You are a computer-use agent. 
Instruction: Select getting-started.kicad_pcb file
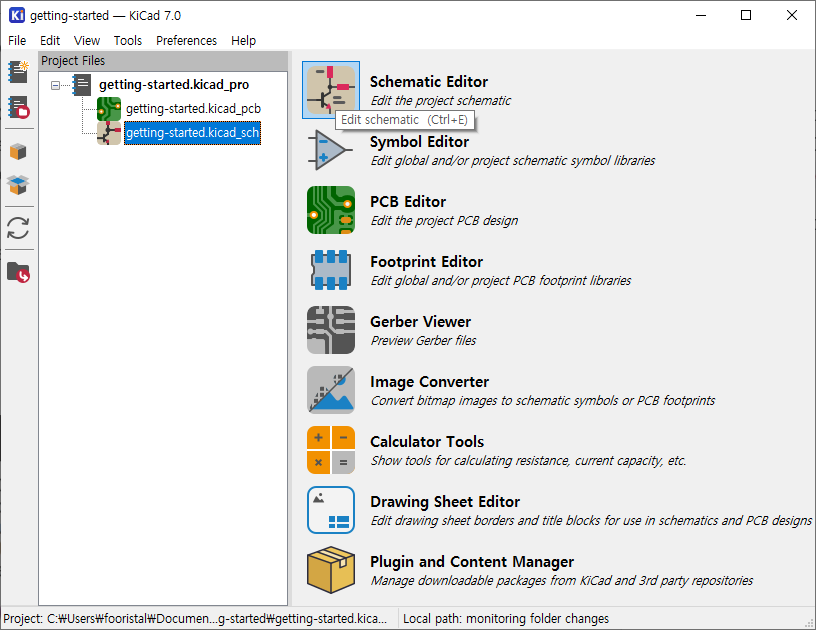[x=193, y=109]
